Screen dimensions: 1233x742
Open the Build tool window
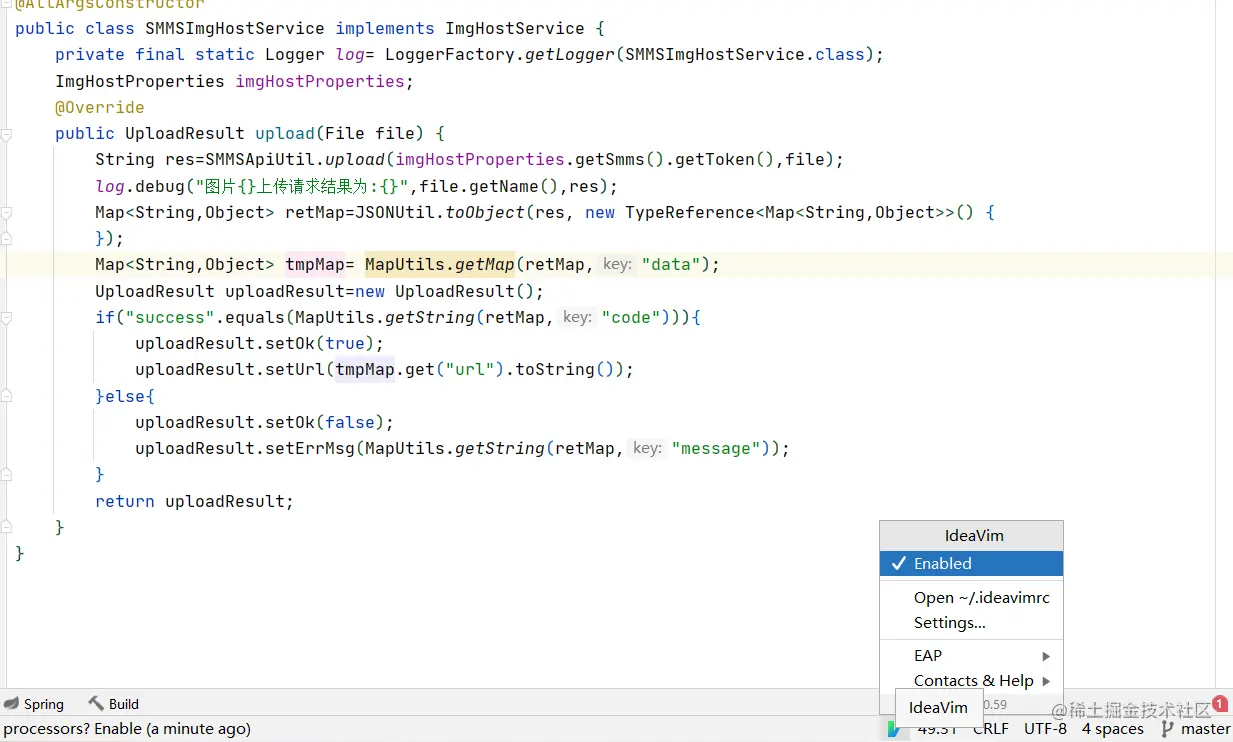113,704
